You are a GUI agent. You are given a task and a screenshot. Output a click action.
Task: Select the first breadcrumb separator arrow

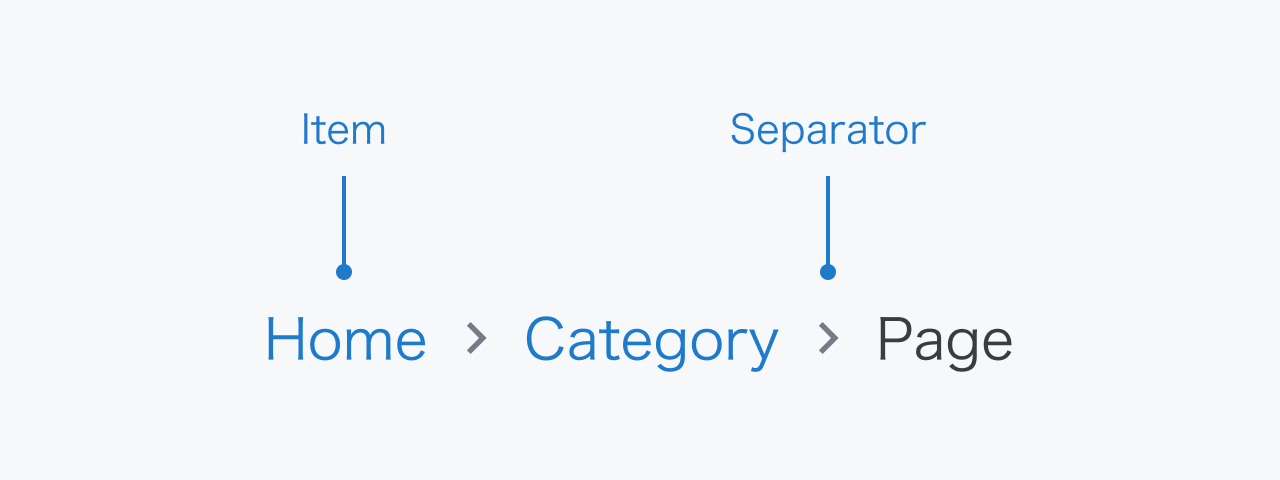tap(477, 340)
